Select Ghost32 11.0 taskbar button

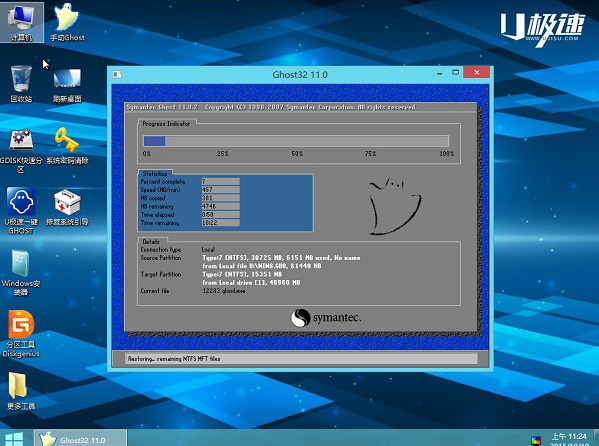point(80,439)
